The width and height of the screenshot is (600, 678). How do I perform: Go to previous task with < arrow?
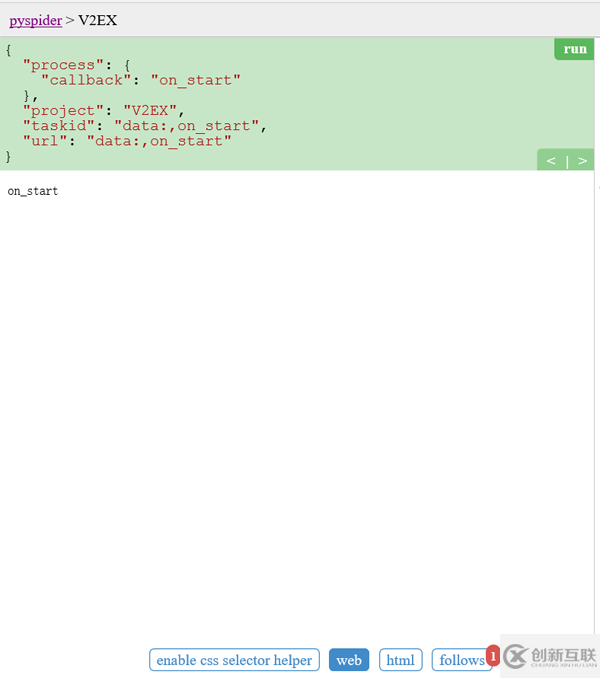551,161
